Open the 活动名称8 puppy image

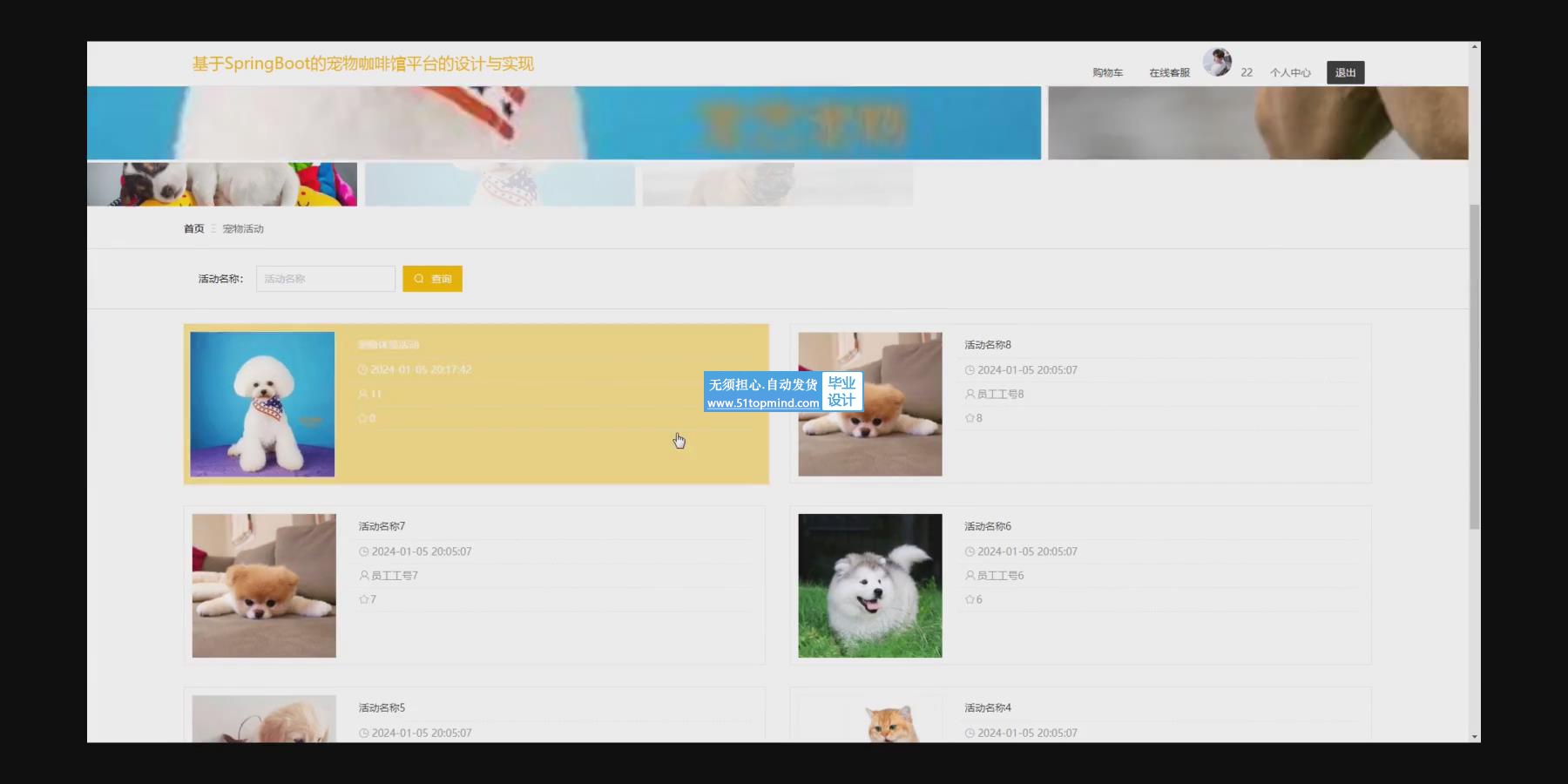point(870,404)
